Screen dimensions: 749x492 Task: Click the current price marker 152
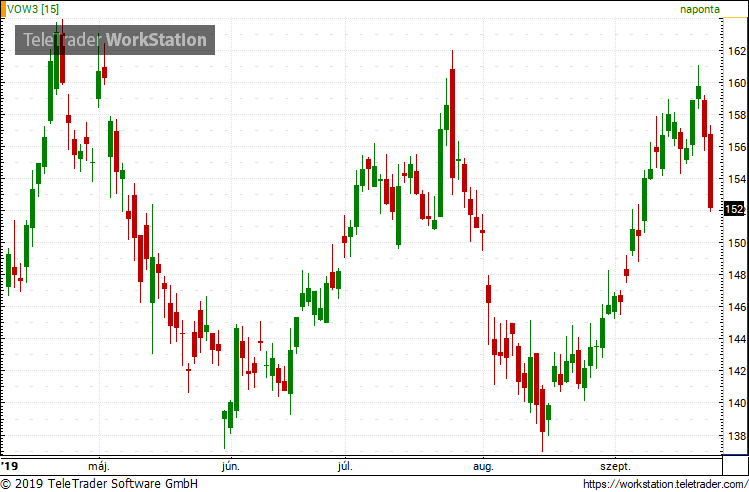734,209
